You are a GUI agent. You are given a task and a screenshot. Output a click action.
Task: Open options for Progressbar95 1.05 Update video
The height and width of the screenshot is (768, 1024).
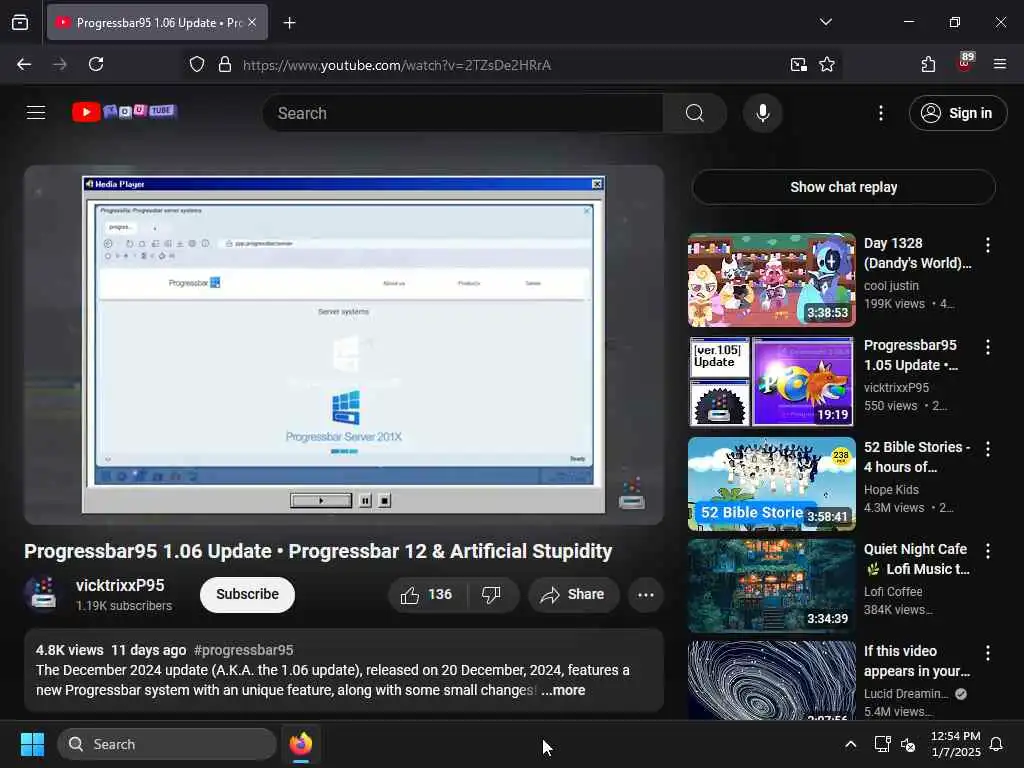987,347
